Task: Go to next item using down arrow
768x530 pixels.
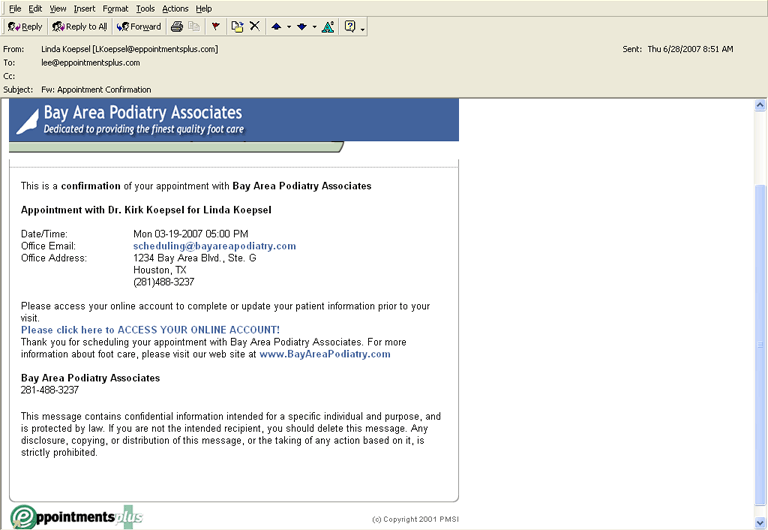Action: pyautogui.click(x=302, y=27)
